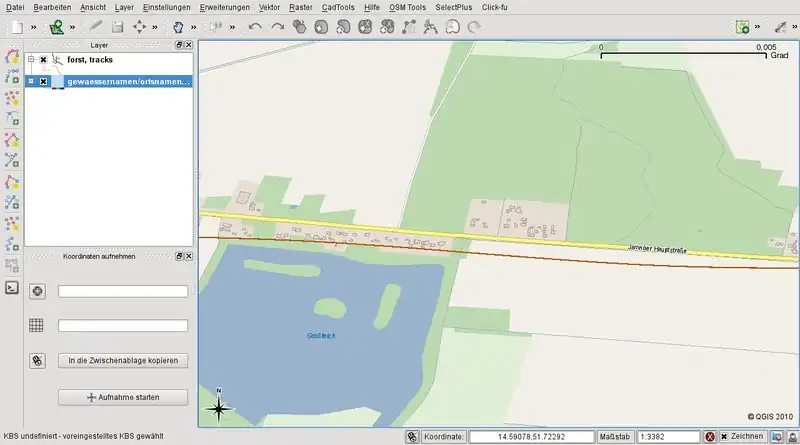Expand the hidden file toolbar chevron
Image resolution: width=800 pixels, height=445 pixels.
(32, 27)
